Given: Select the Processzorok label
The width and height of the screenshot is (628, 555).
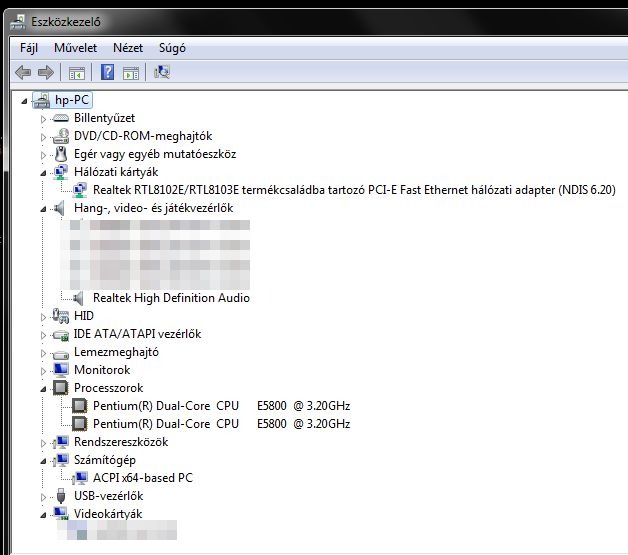Looking at the screenshot, I should (109, 388).
